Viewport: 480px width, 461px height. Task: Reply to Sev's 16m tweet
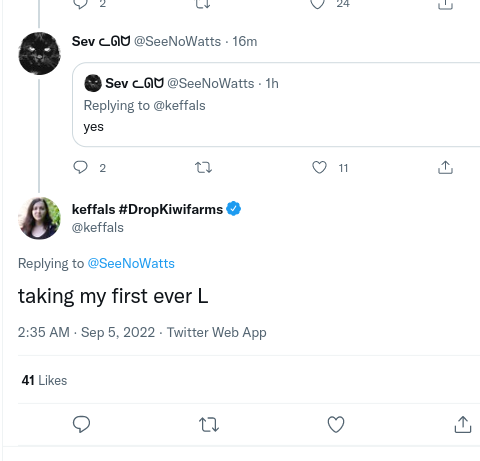[80, 167]
